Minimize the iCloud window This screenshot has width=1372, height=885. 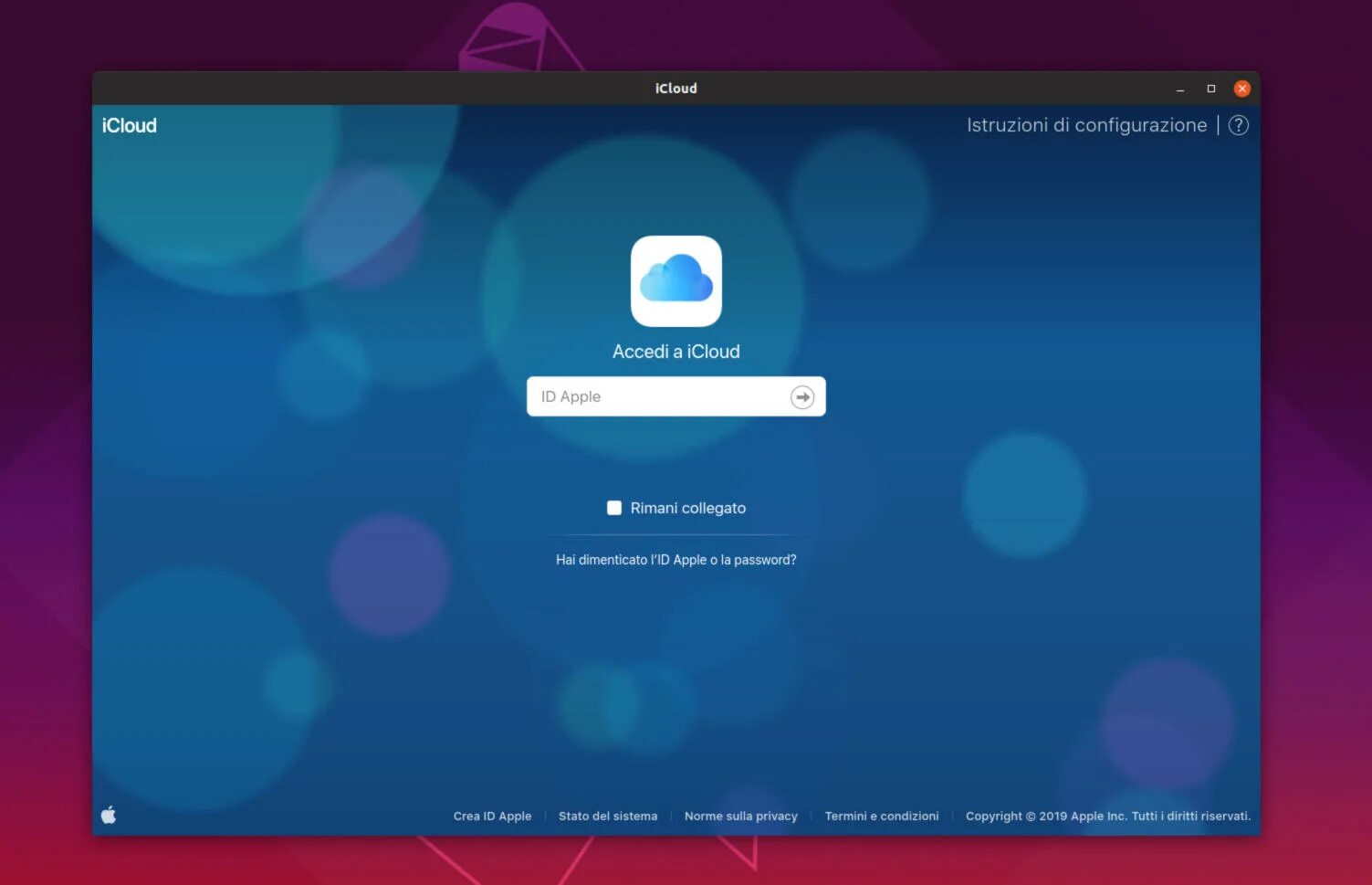(1180, 89)
